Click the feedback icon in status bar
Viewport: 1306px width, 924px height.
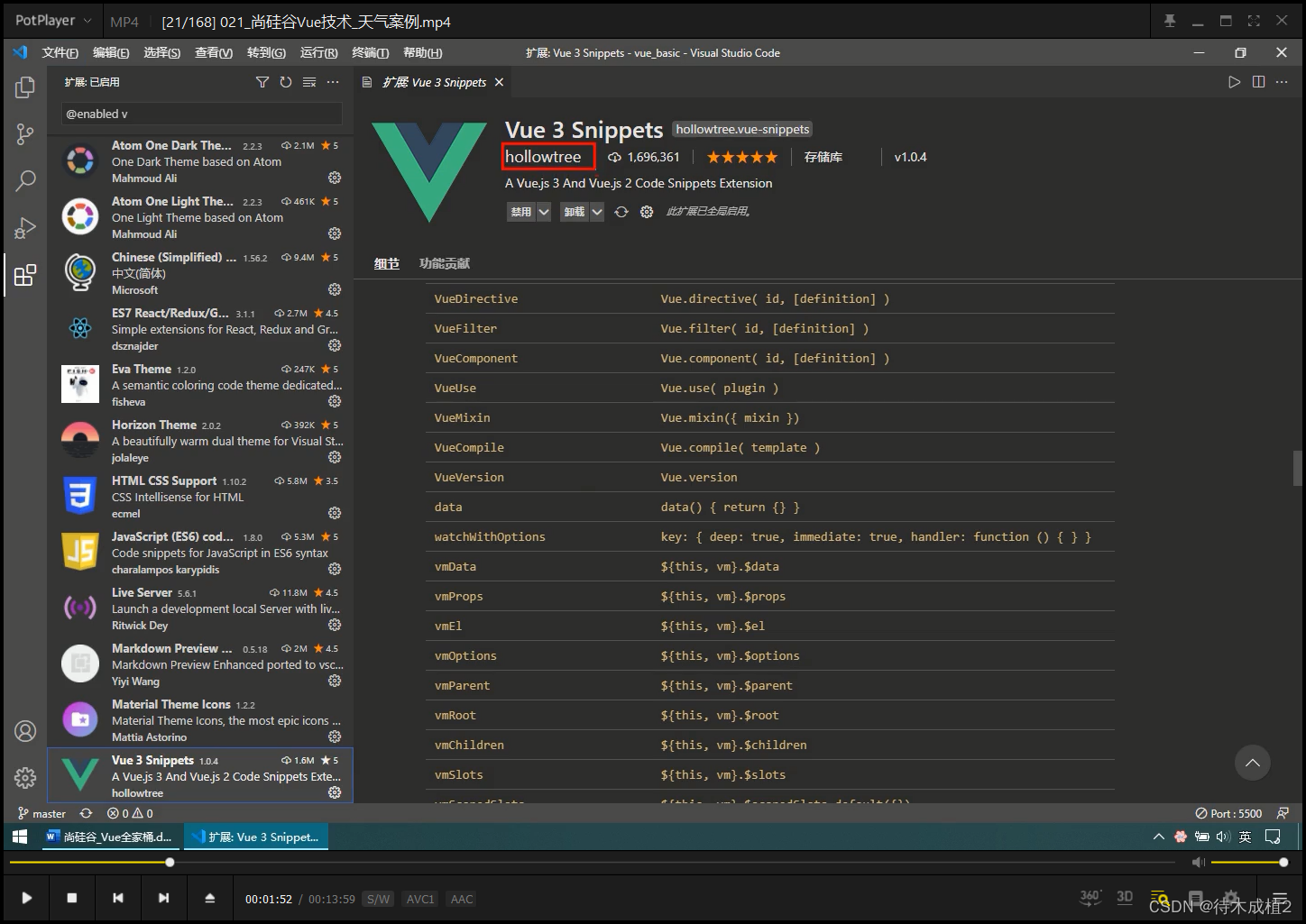pos(1283,813)
